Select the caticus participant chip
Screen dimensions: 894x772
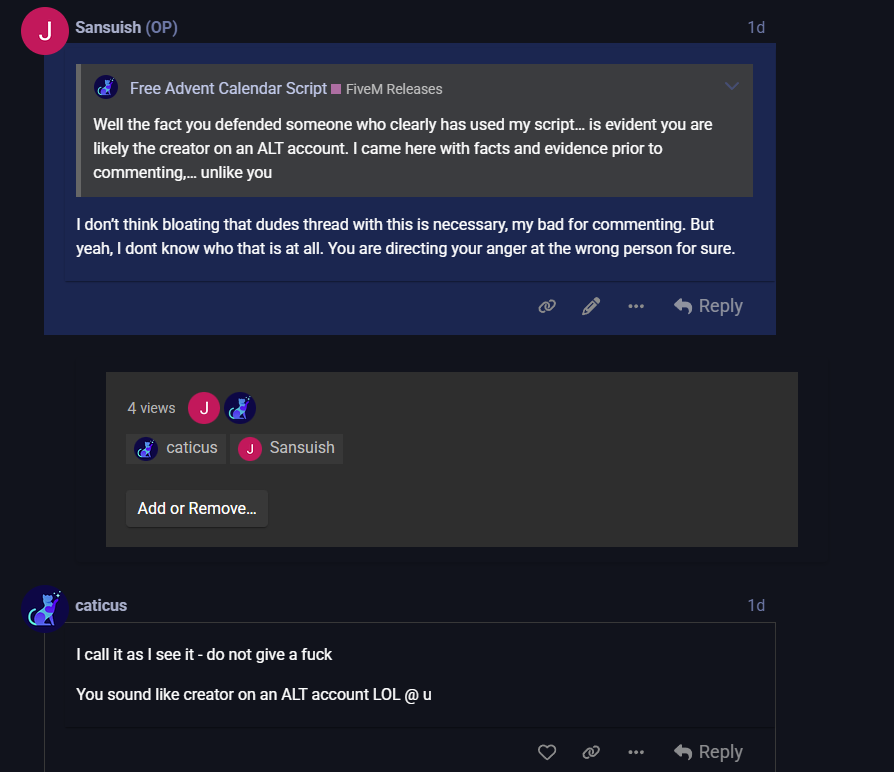click(176, 448)
